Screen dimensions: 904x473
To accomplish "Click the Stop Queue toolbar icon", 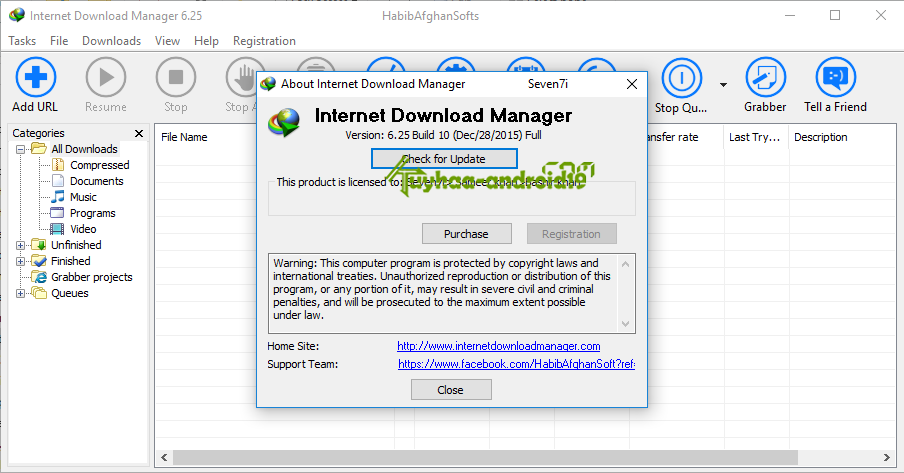I will point(681,77).
